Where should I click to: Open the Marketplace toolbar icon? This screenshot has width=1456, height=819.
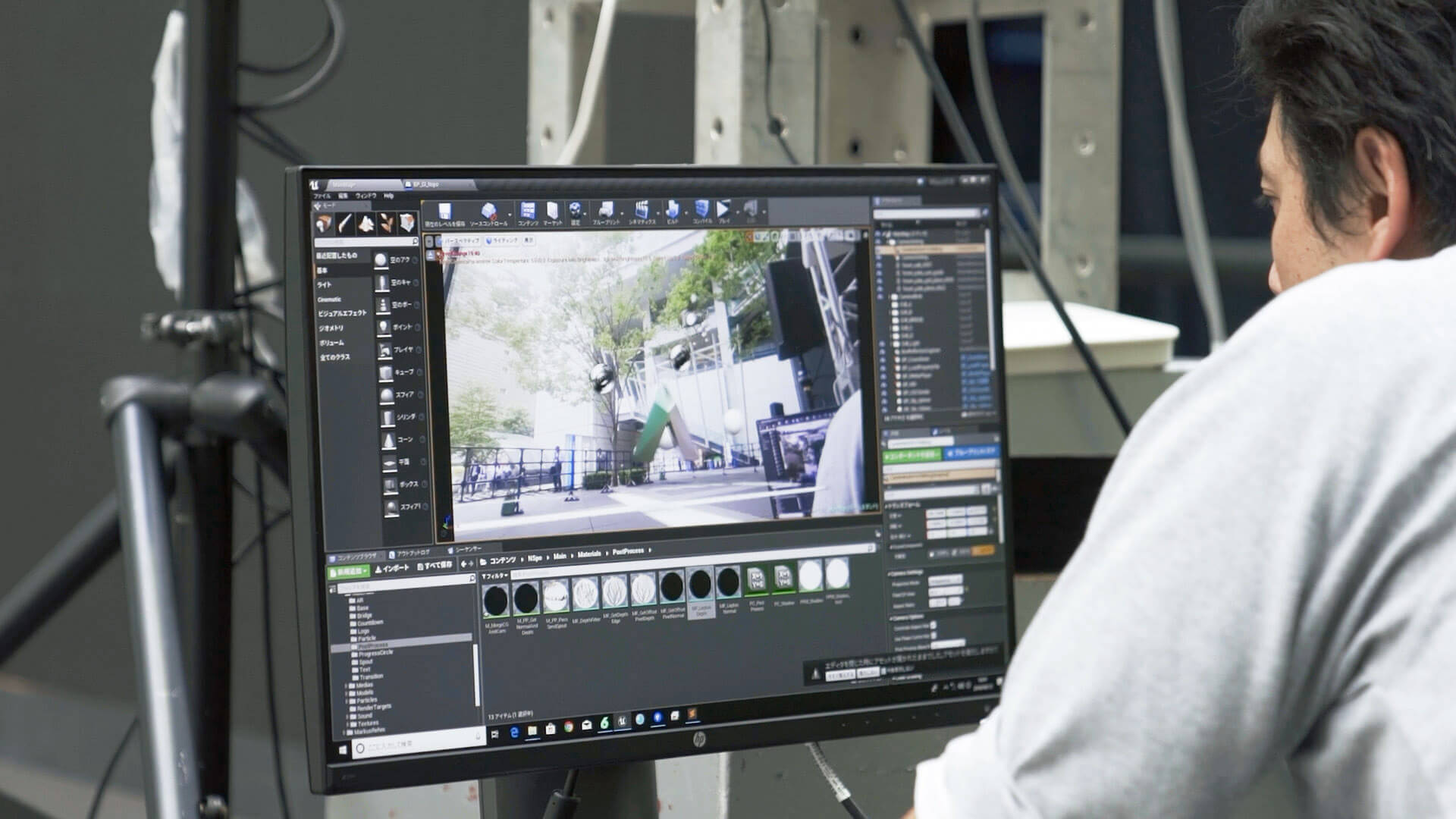552,211
